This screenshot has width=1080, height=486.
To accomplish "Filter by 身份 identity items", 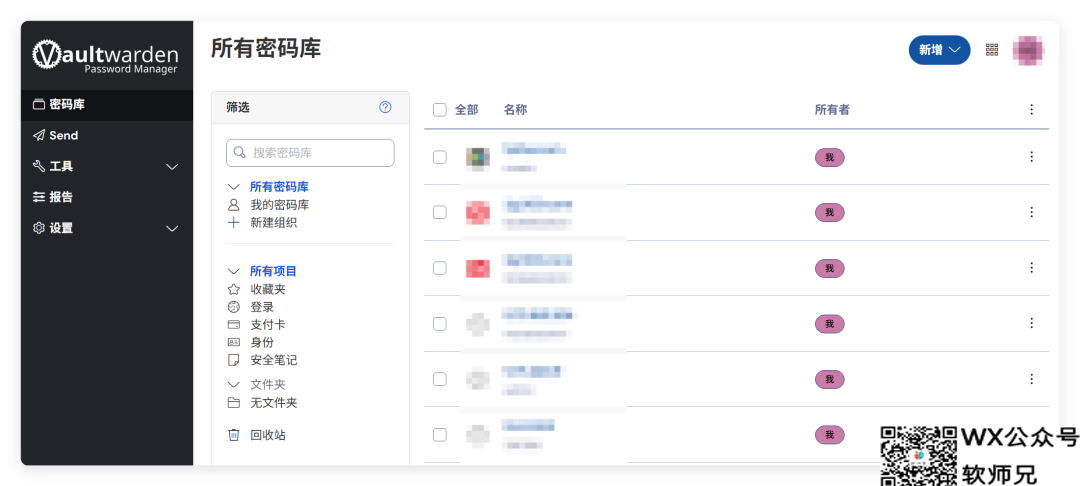I will 262,342.
